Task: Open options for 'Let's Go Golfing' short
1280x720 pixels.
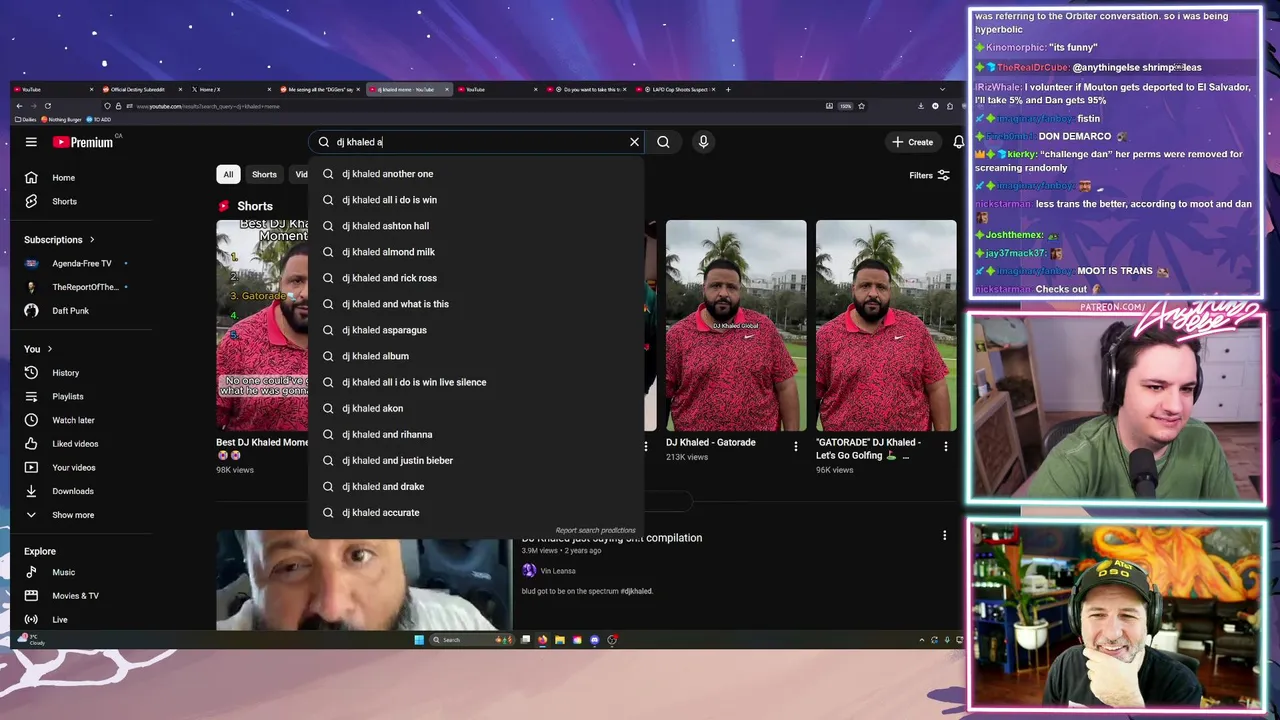Action: 946,446
